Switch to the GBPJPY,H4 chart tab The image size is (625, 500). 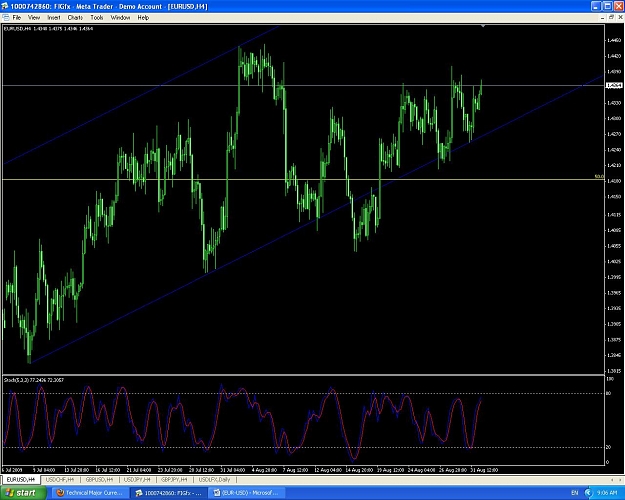(x=174, y=479)
